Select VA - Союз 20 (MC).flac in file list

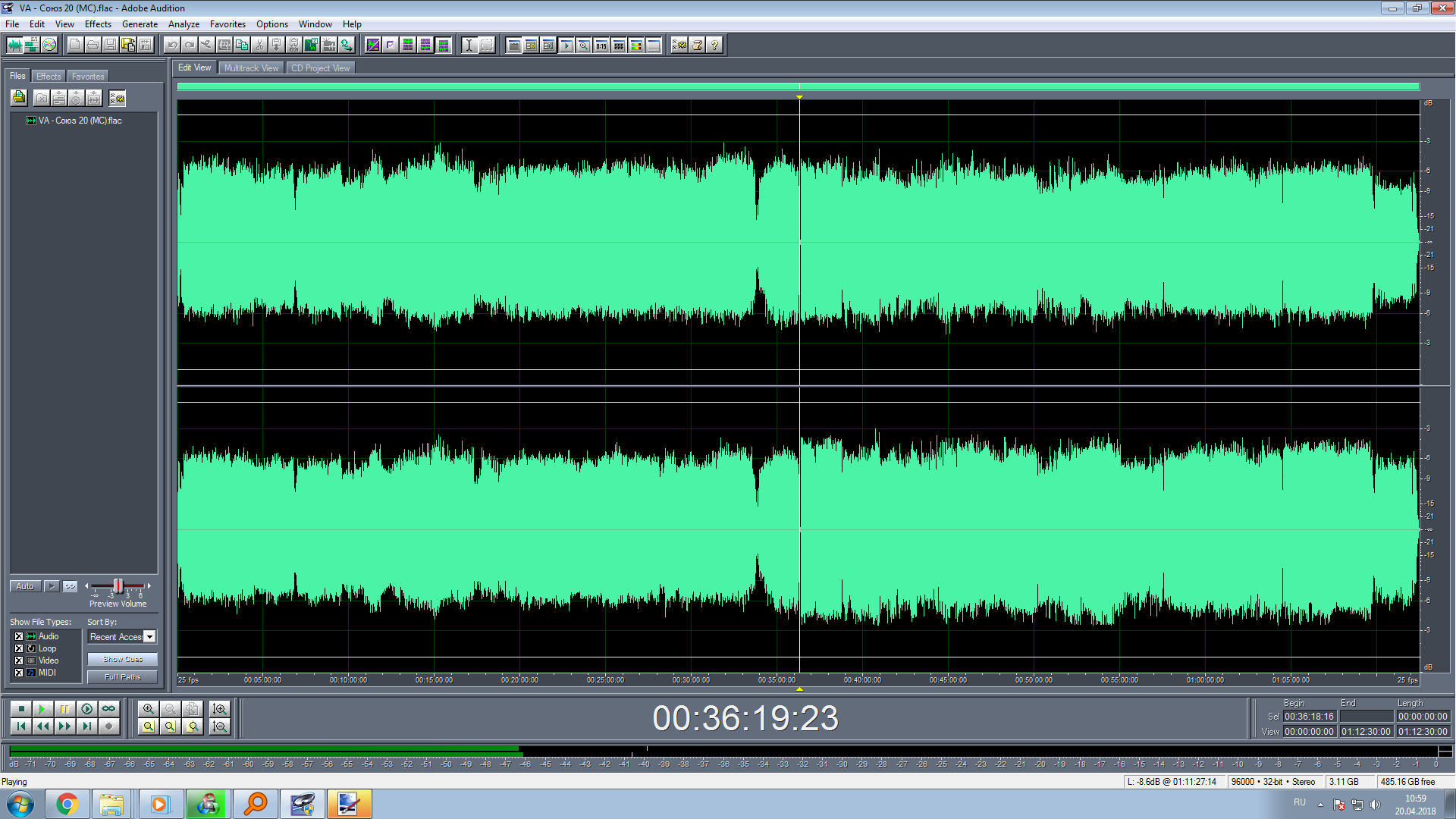[80, 121]
